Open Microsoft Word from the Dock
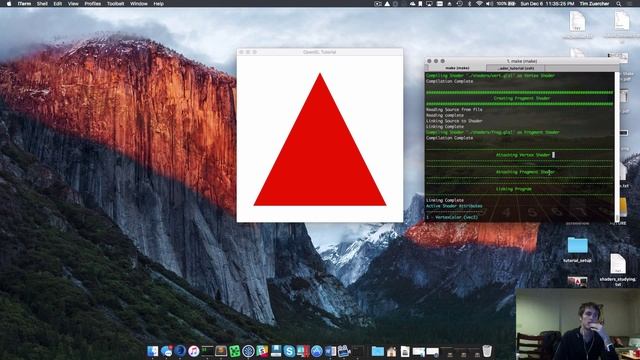This screenshot has width=640, height=360. pos(330,351)
